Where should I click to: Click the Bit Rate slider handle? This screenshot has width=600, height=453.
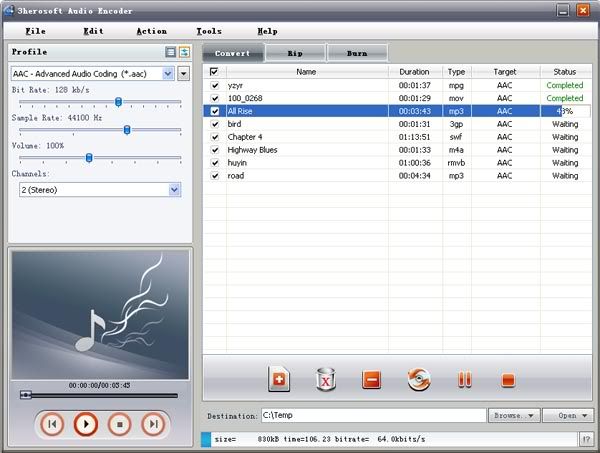coord(118,102)
